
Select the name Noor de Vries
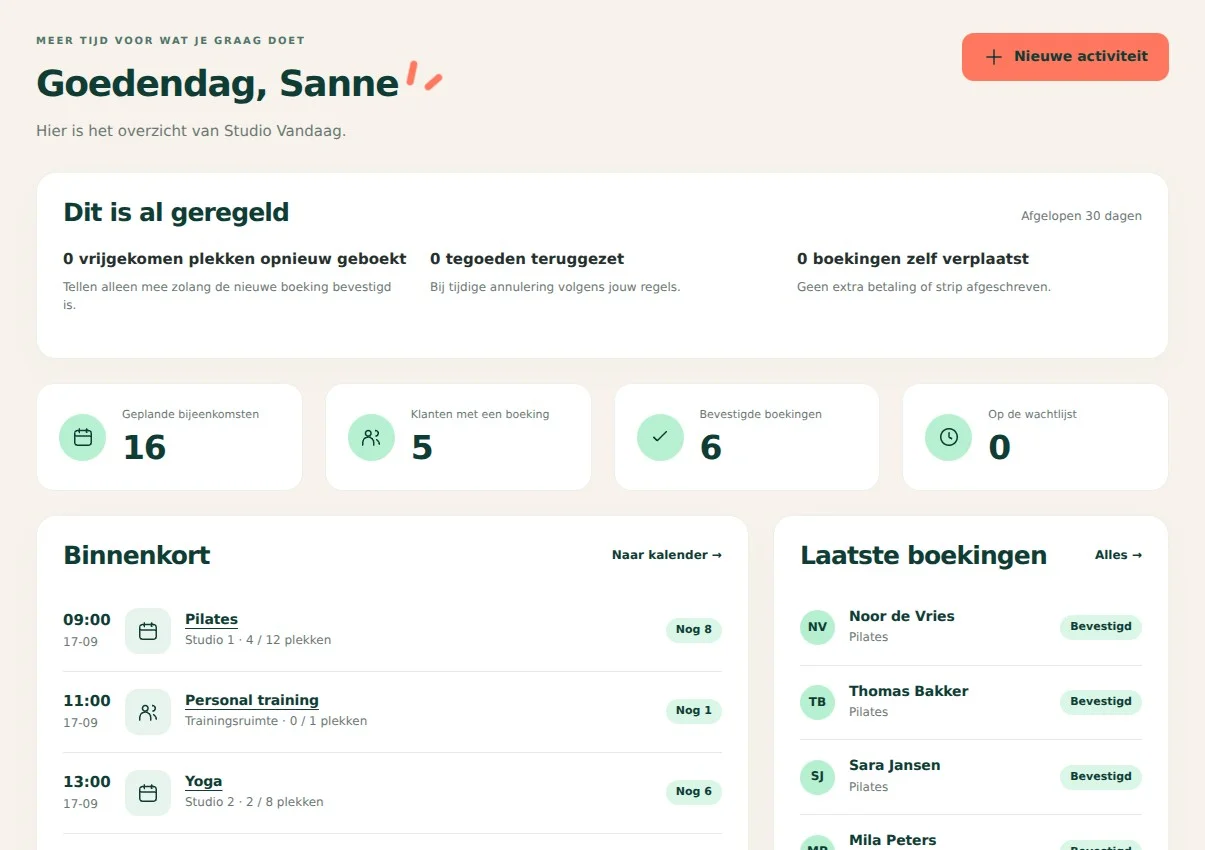click(902, 616)
